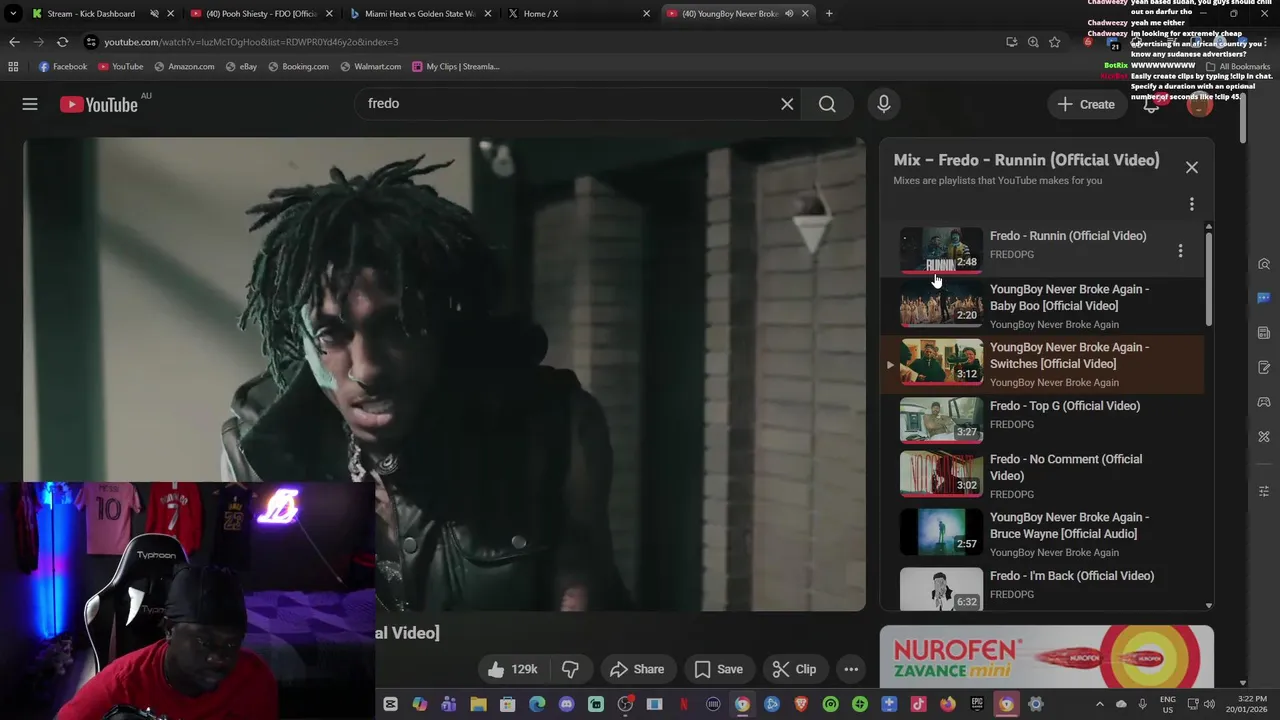The width and height of the screenshot is (1280, 720).
Task: Open the taskbar Settings gear
Action: 1035,704
